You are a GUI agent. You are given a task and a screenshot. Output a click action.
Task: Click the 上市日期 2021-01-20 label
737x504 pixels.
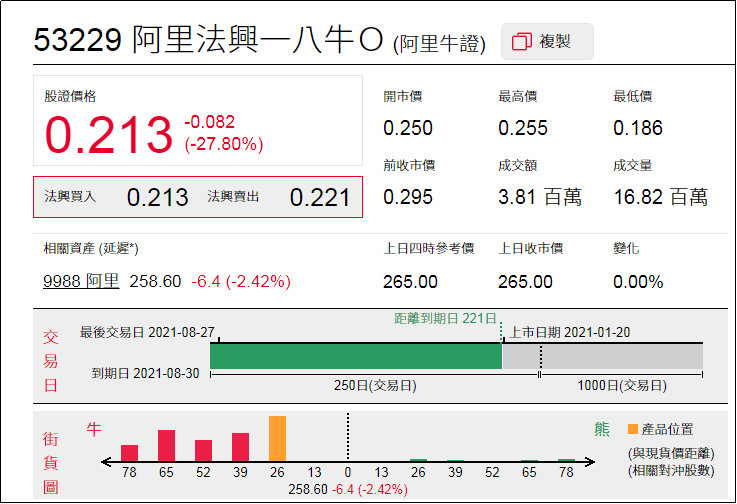click(570, 332)
